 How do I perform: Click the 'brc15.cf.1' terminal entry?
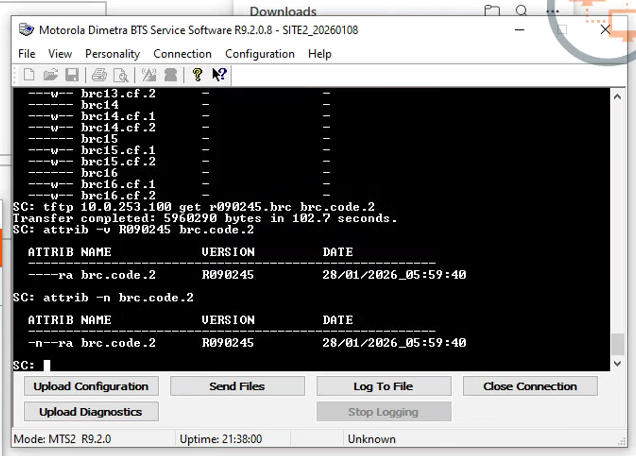coord(118,151)
